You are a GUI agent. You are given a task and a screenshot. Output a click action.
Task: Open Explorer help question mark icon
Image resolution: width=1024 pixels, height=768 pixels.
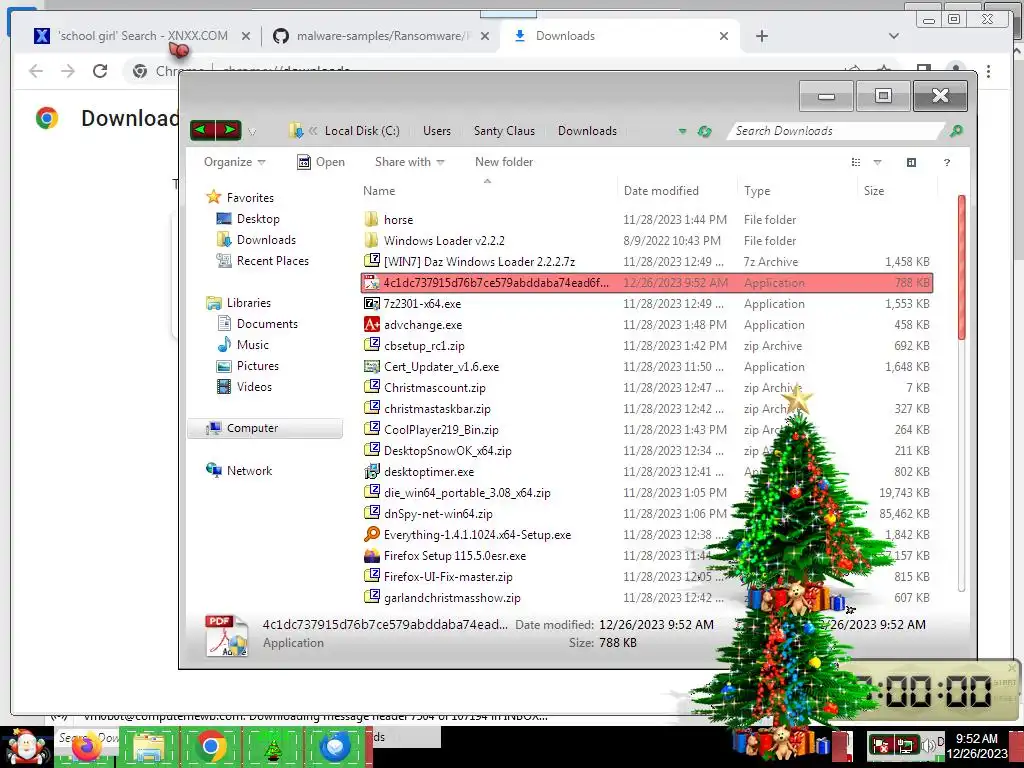pyautogui.click(x=946, y=162)
